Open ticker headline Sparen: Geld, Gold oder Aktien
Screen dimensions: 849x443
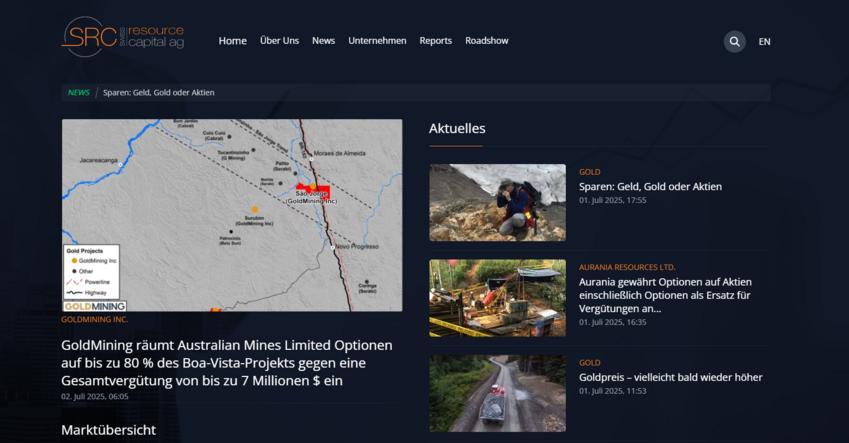(x=159, y=93)
